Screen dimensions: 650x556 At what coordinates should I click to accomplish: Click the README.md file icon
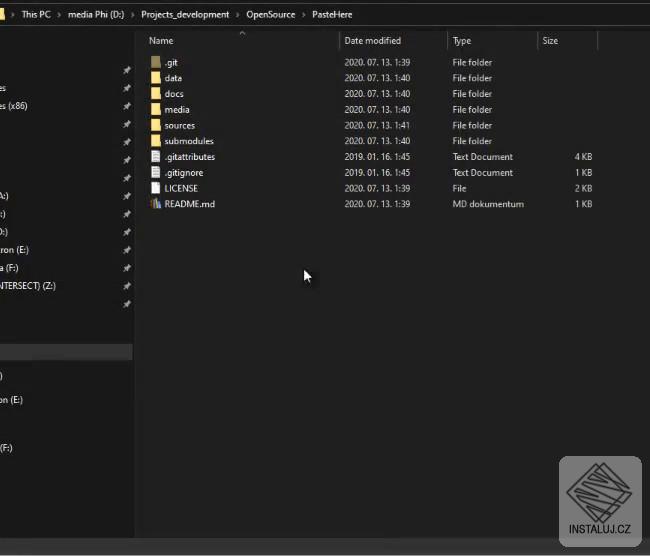[x=156, y=204]
